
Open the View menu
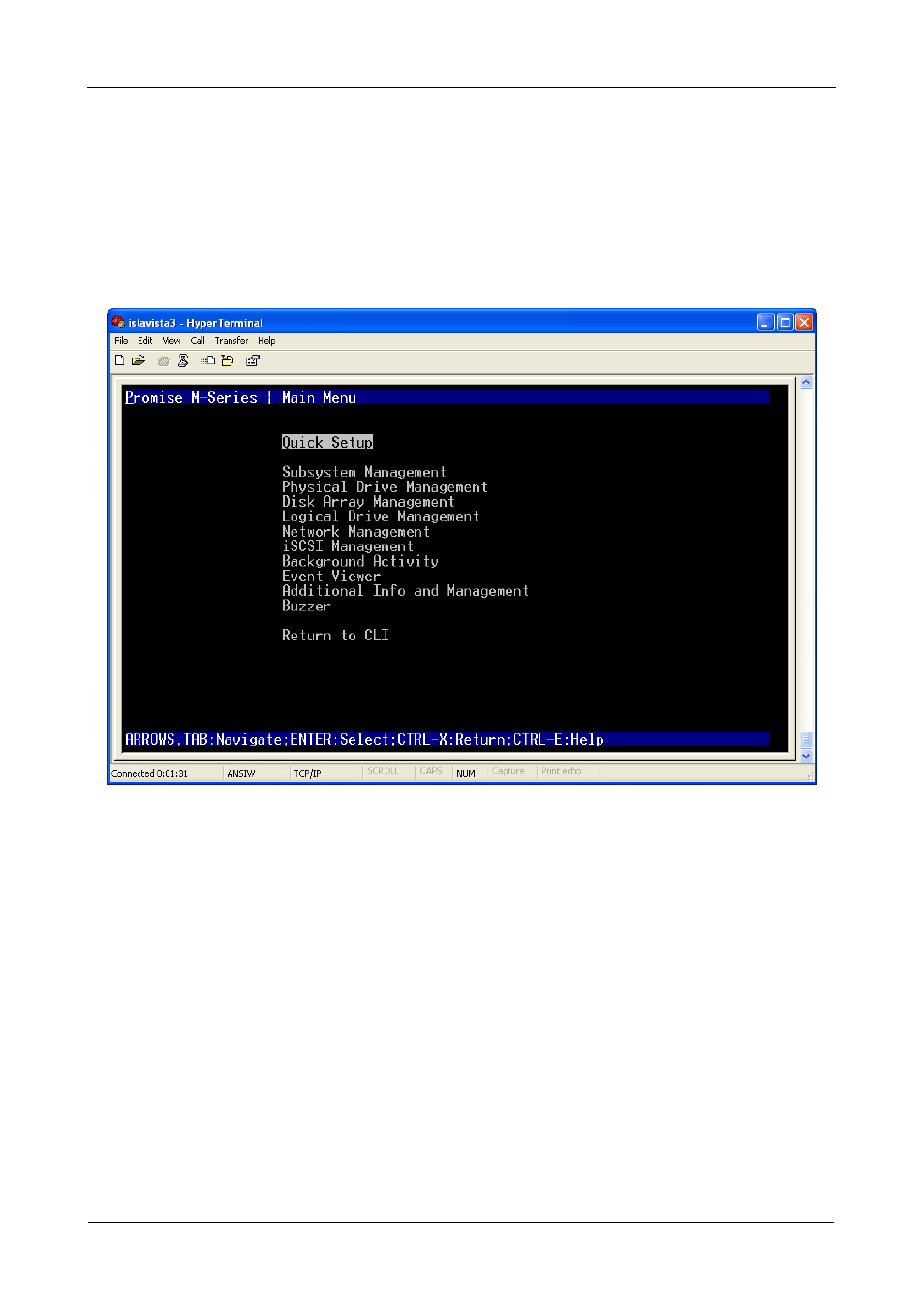pyautogui.click(x=171, y=341)
